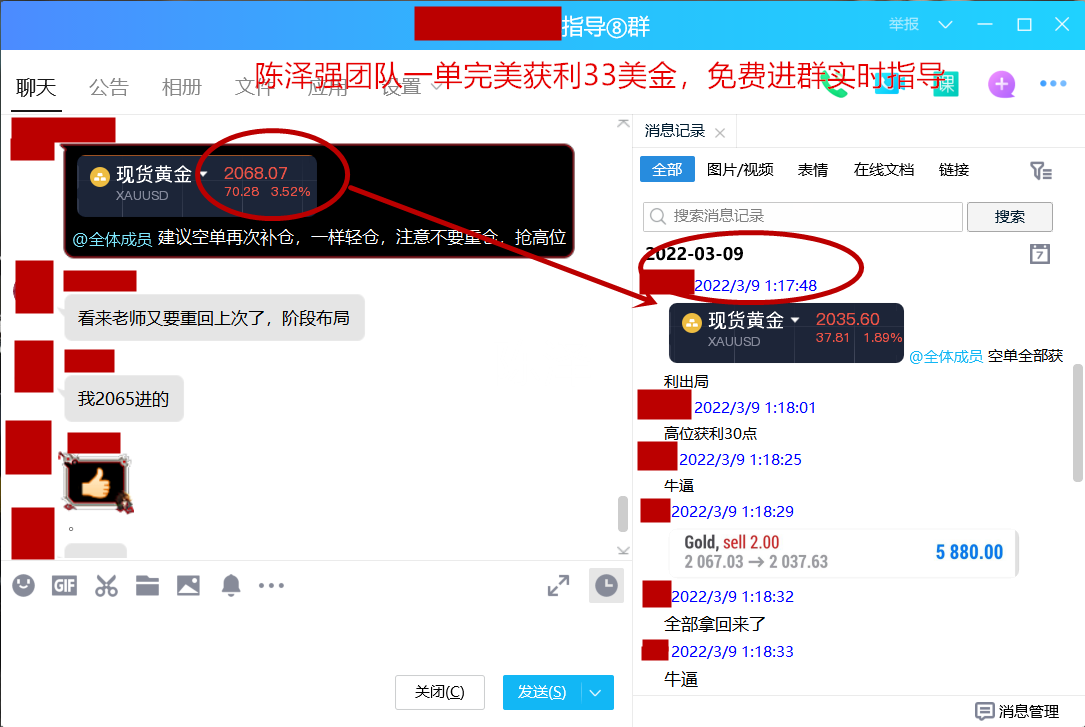This screenshot has width=1085, height=727.
Task: Select the 图片/视频 filter tab
Action: 740,170
